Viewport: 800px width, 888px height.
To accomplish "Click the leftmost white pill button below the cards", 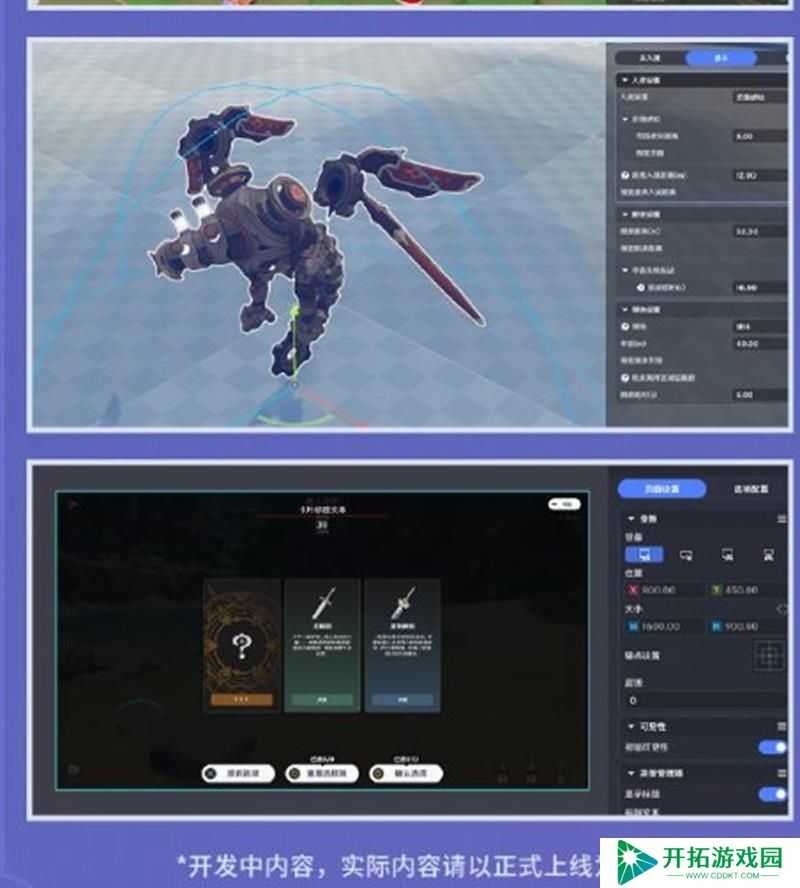I will [238, 773].
